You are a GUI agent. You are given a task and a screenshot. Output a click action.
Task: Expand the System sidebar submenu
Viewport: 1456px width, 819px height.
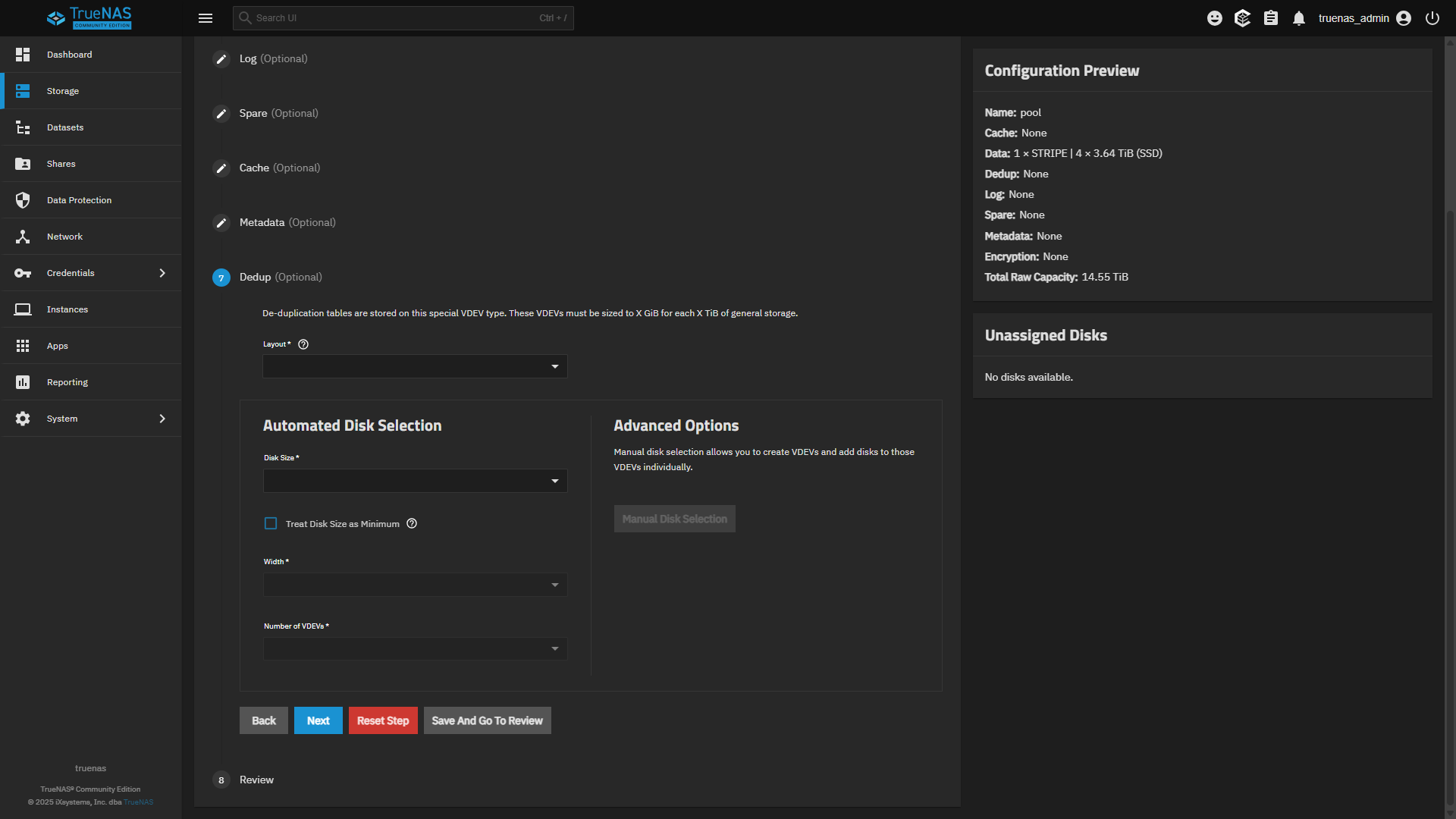(x=162, y=419)
